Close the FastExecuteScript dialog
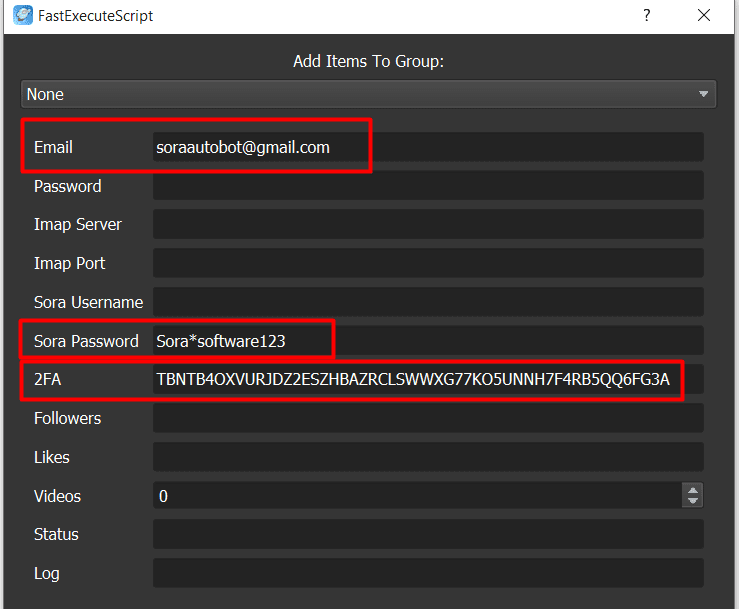739x609 pixels. click(x=704, y=15)
